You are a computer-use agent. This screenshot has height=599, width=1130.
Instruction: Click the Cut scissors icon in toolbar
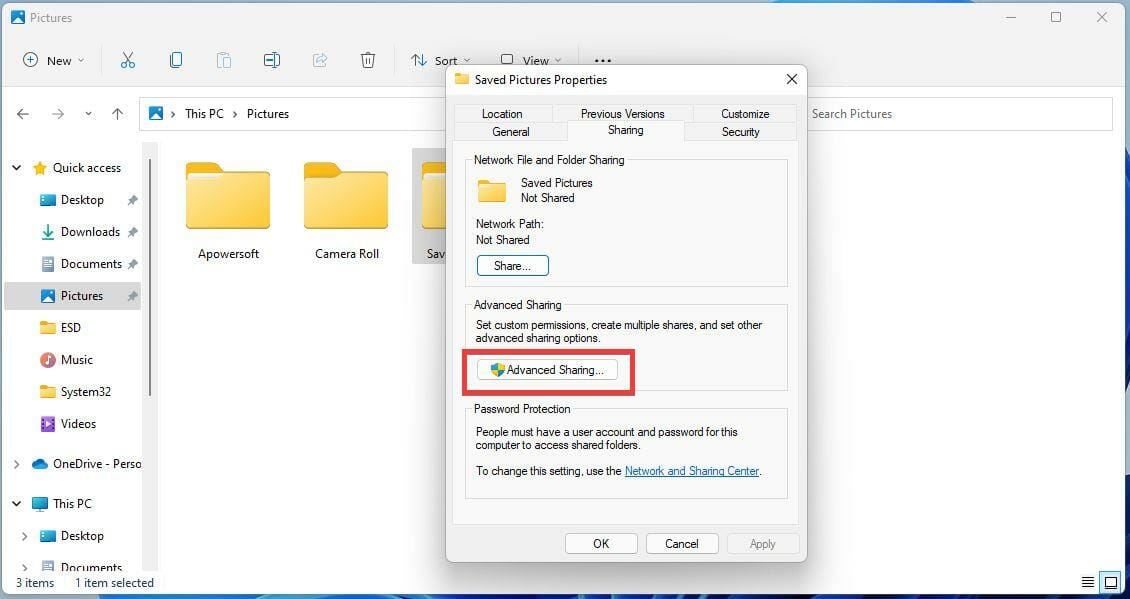pyautogui.click(x=128, y=61)
